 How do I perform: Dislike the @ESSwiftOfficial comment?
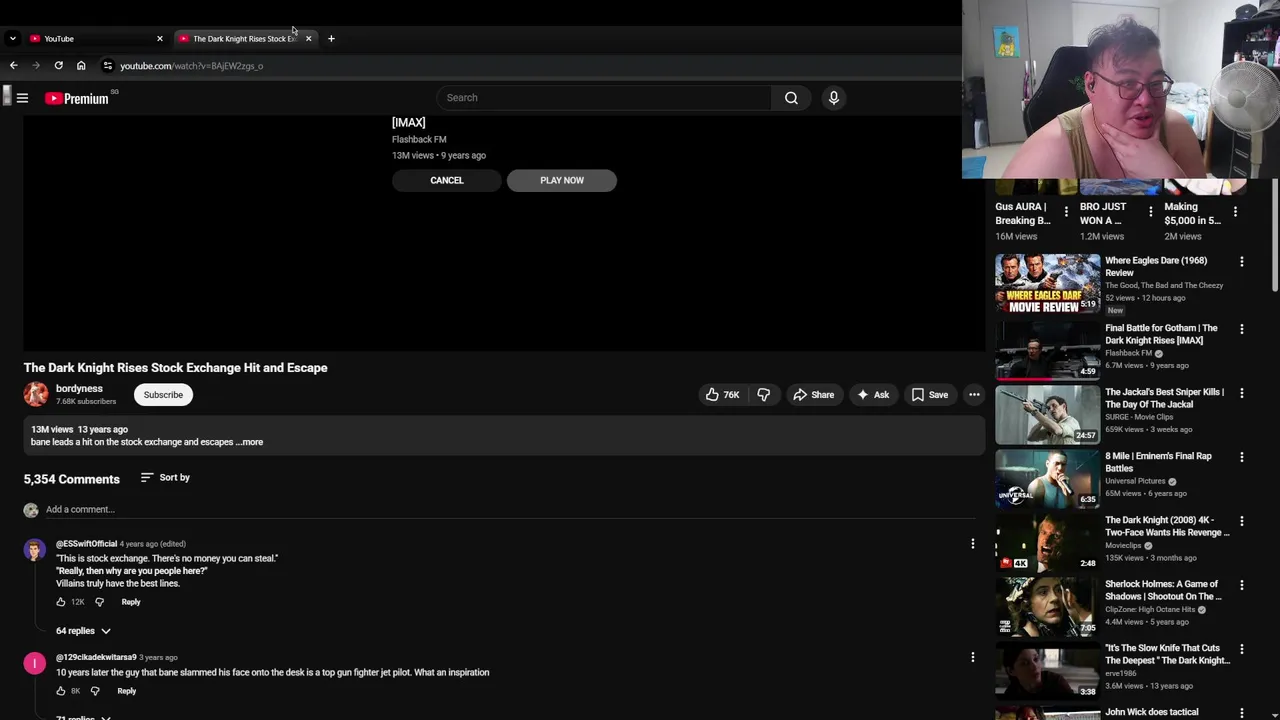click(x=99, y=602)
